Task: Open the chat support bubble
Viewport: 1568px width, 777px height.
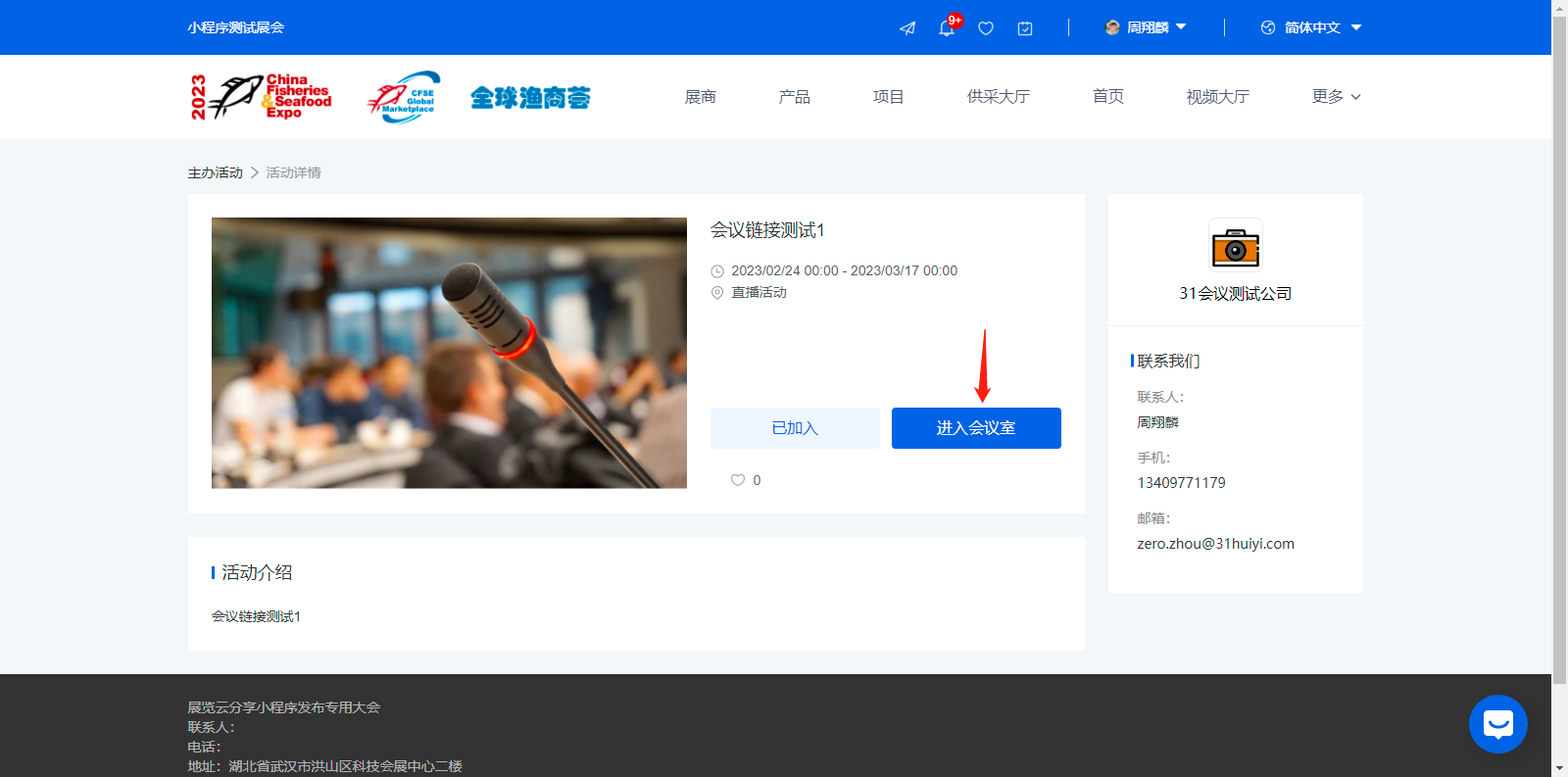Action: point(1497,724)
